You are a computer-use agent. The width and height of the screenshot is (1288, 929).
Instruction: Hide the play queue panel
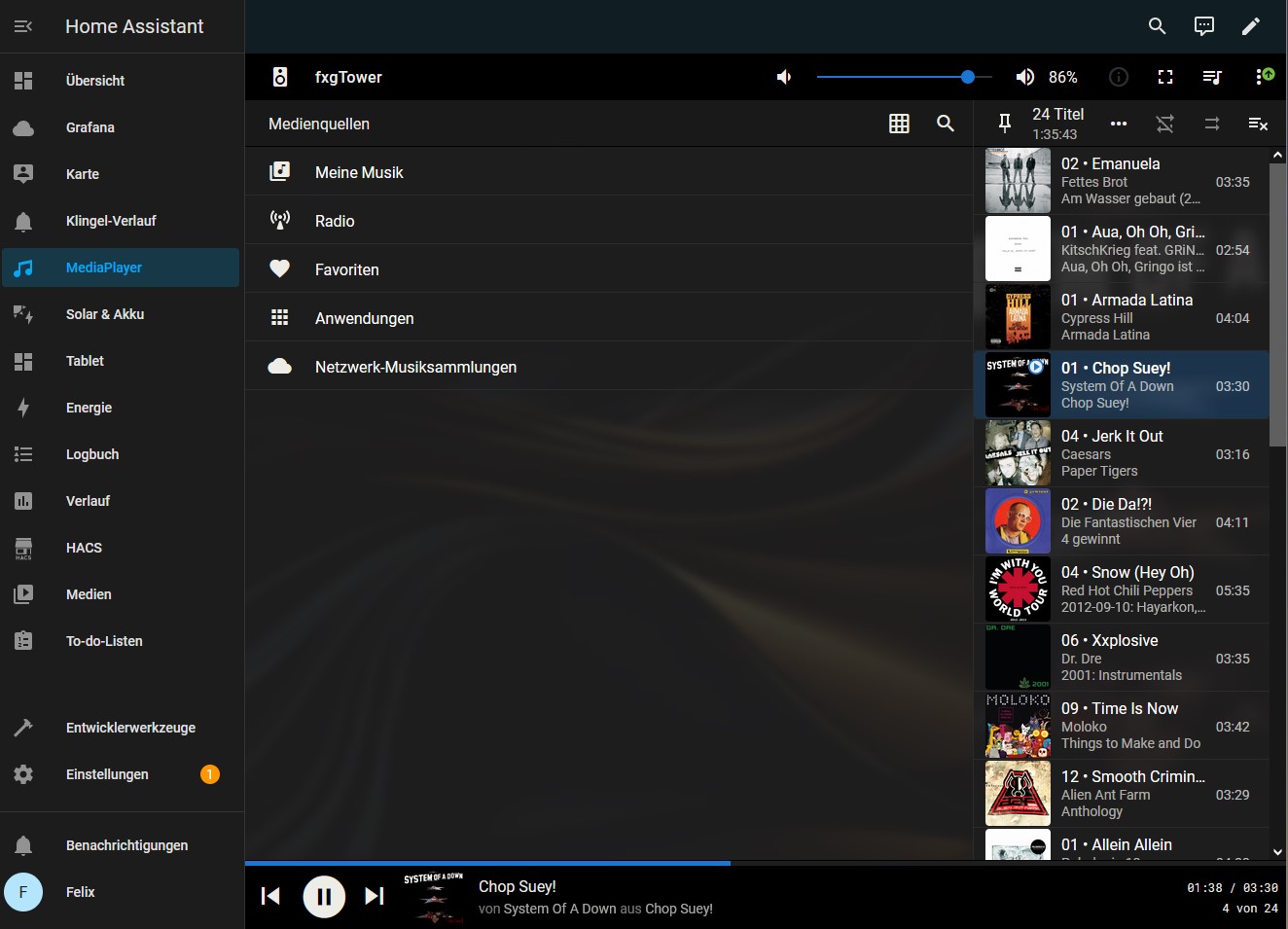click(1212, 77)
